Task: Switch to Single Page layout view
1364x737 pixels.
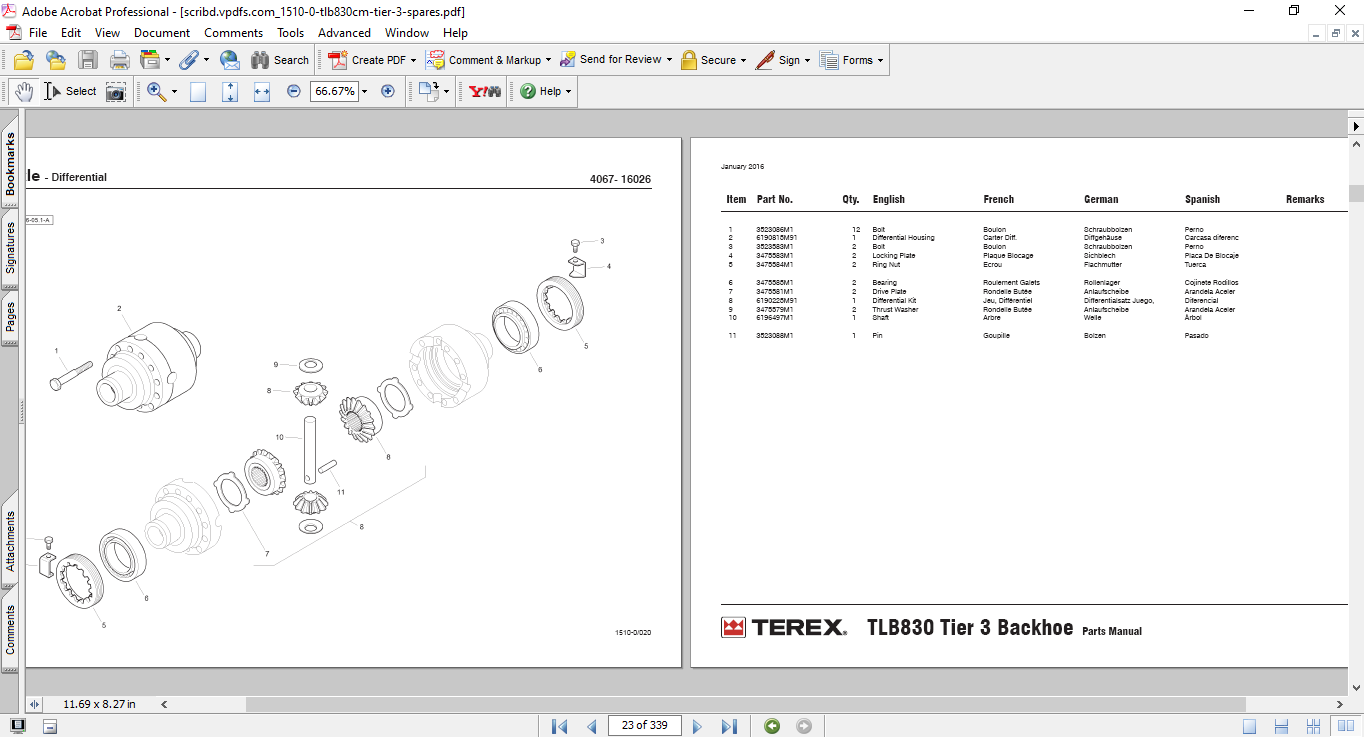Action: pyautogui.click(x=1249, y=726)
